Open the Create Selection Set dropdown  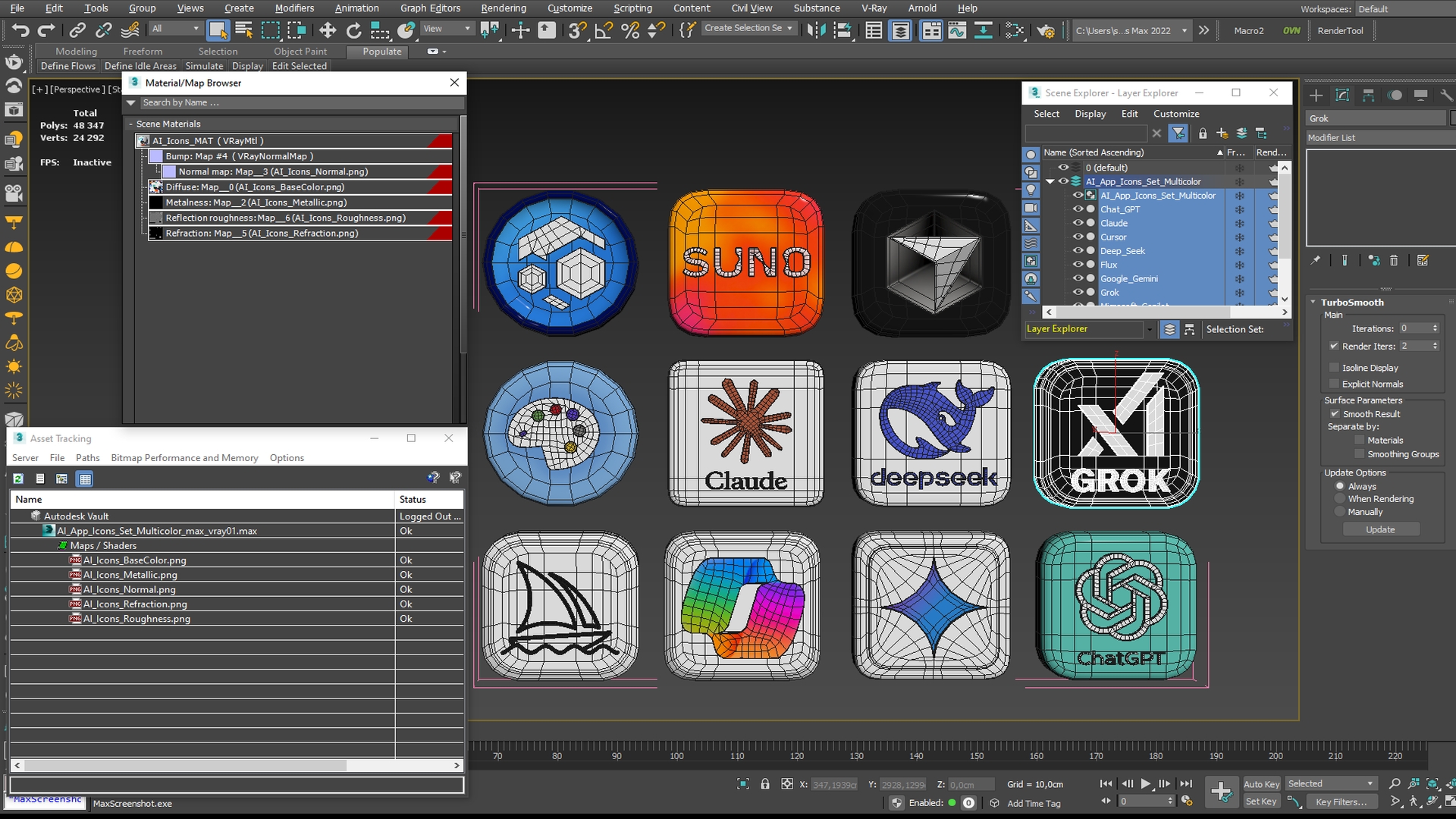point(748,28)
